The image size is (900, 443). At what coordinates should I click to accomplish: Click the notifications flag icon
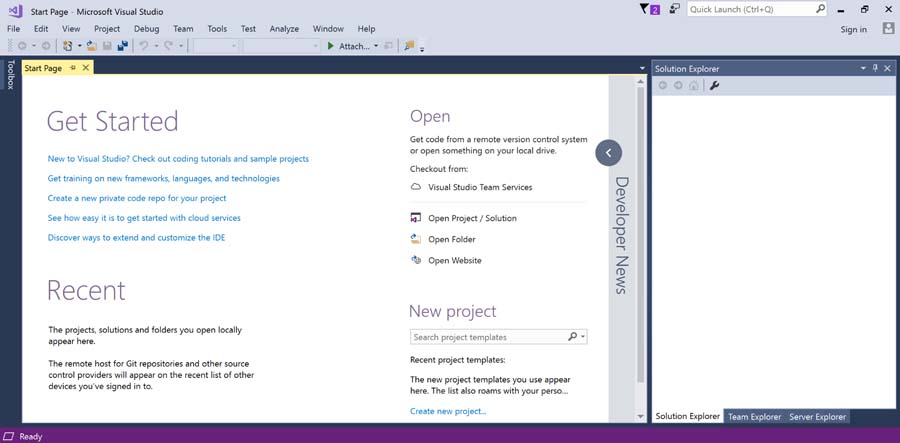click(647, 9)
